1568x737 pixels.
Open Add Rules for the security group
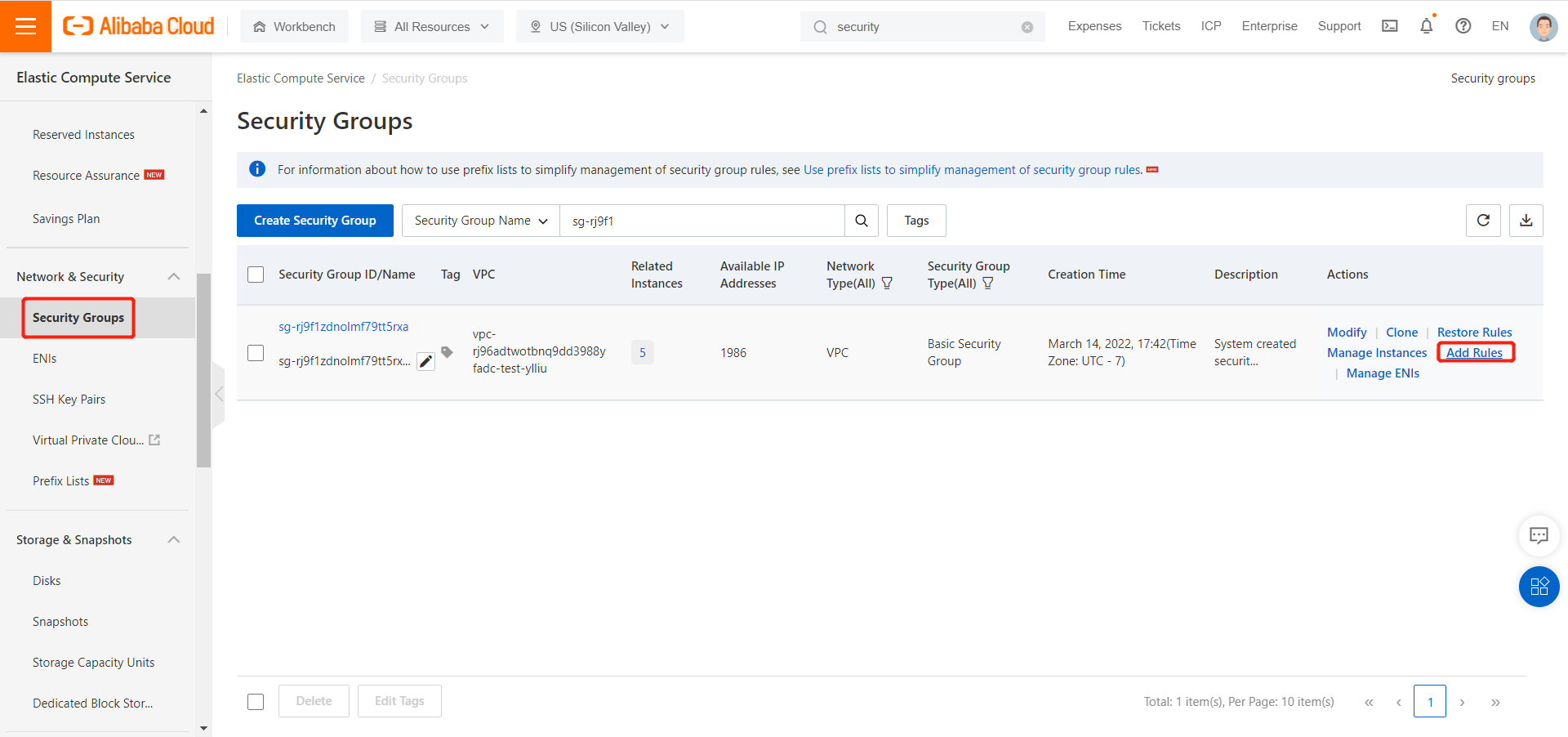click(x=1474, y=352)
